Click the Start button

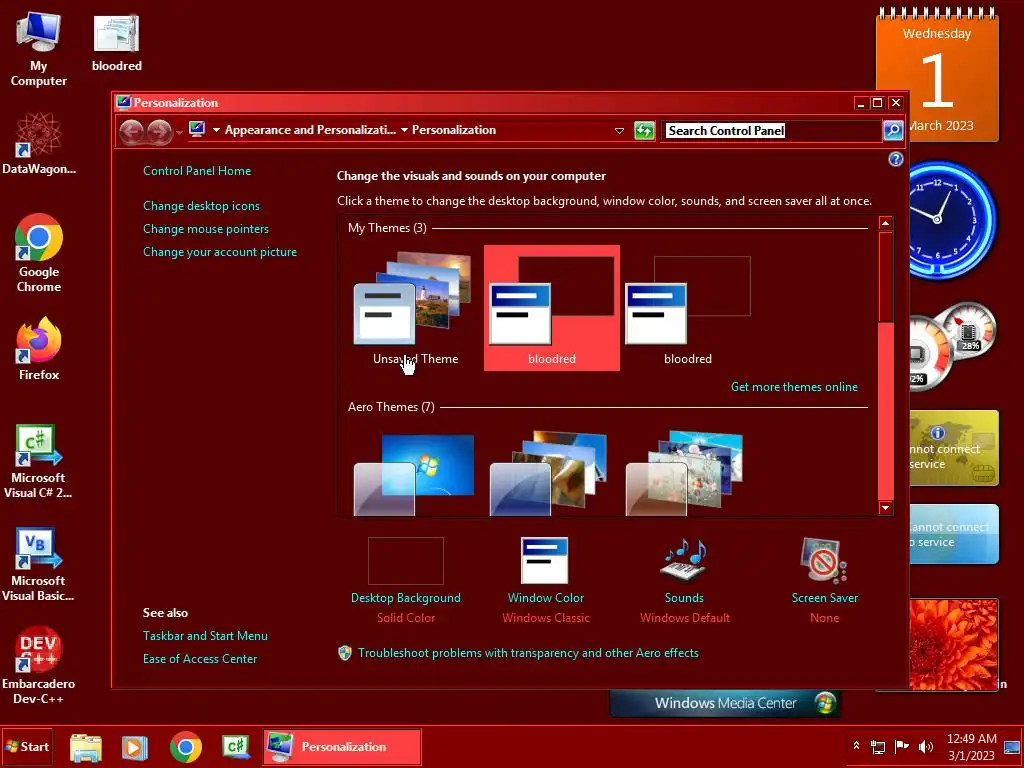[x=27, y=746]
